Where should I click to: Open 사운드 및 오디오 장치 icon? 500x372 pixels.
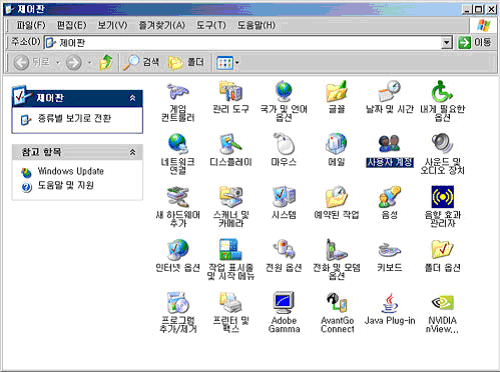click(x=442, y=144)
